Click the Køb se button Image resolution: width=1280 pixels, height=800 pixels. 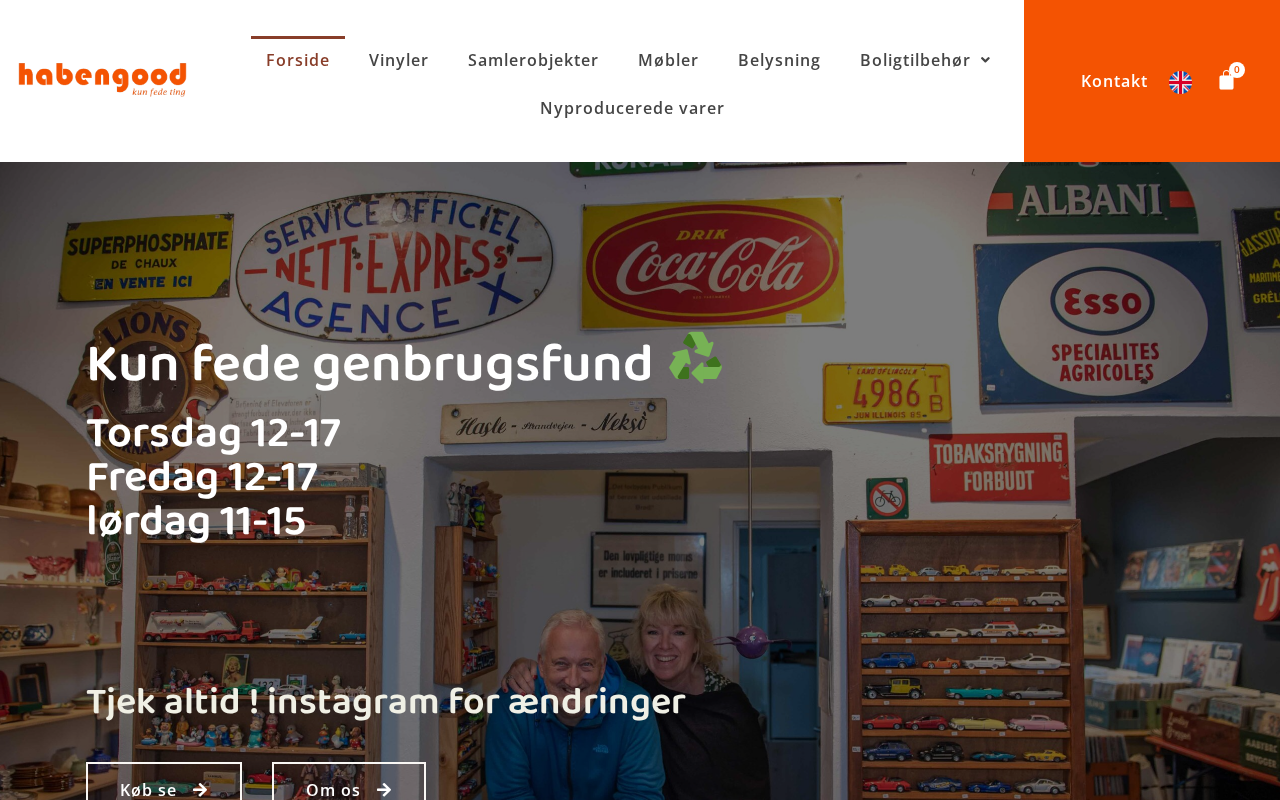pyautogui.click(x=164, y=782)
